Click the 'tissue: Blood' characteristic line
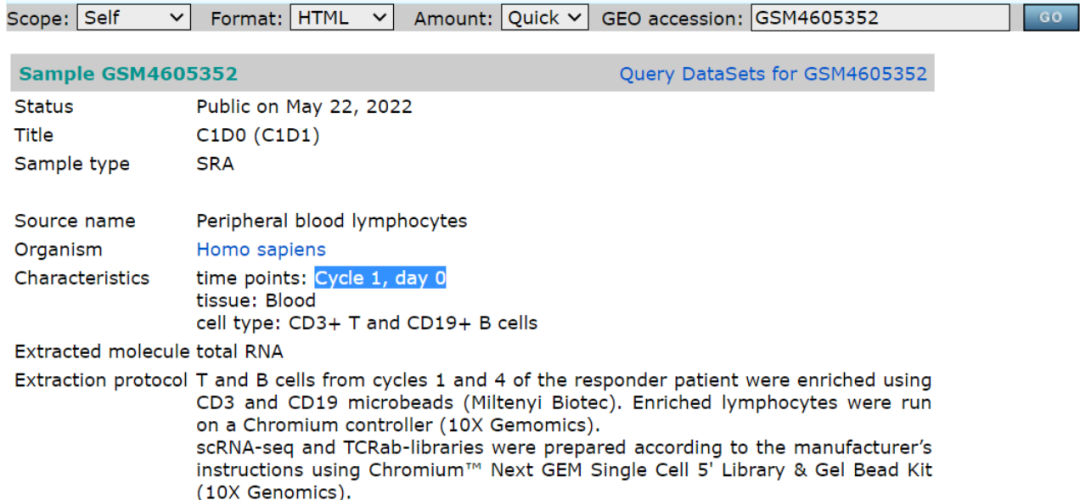 [255, 300]
